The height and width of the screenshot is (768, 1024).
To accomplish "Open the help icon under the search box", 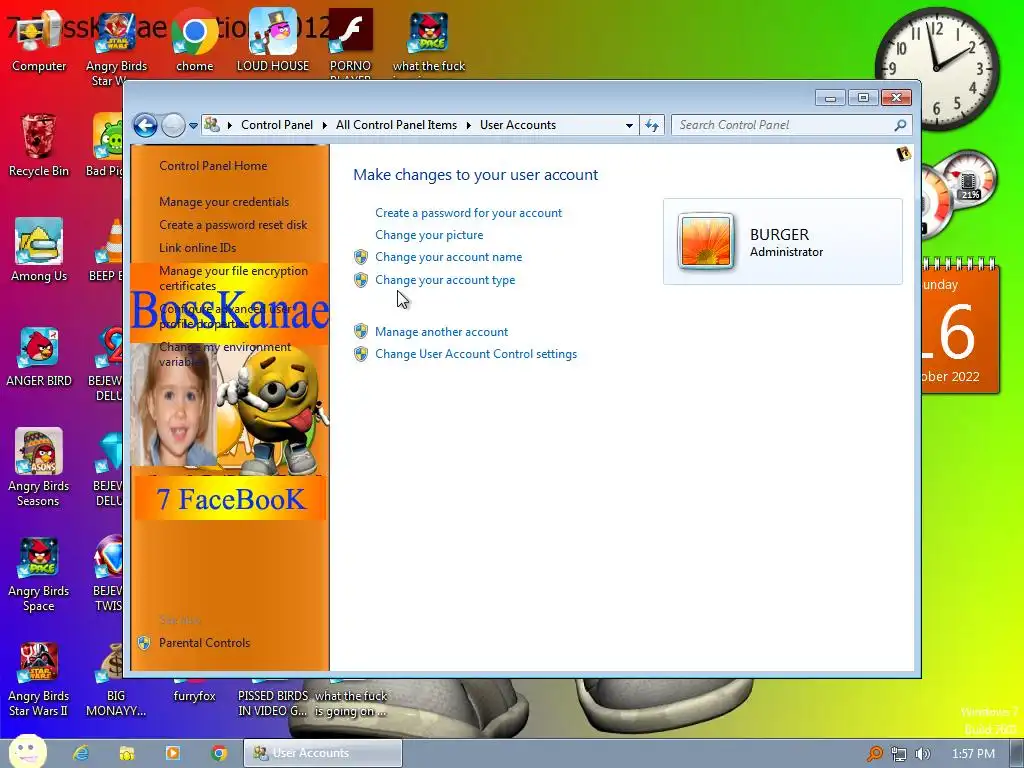I will (x=904, y=154).
